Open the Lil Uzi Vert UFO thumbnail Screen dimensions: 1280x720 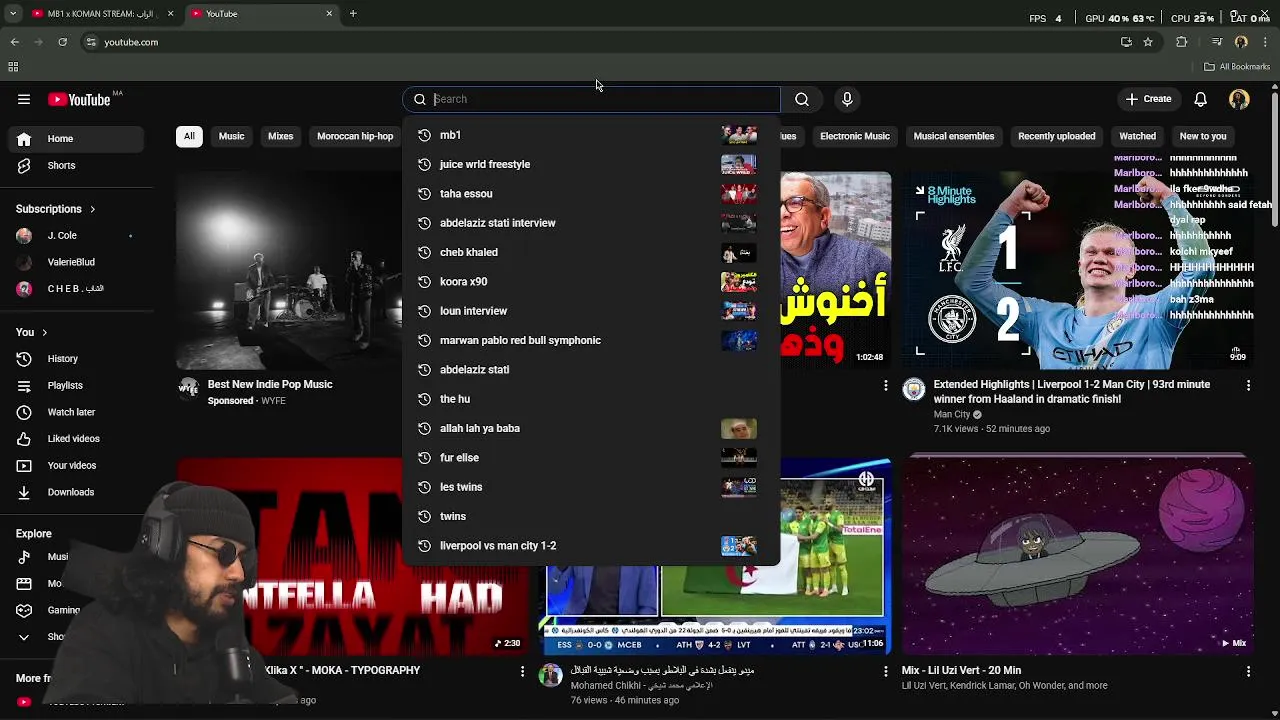(1080, 554)
